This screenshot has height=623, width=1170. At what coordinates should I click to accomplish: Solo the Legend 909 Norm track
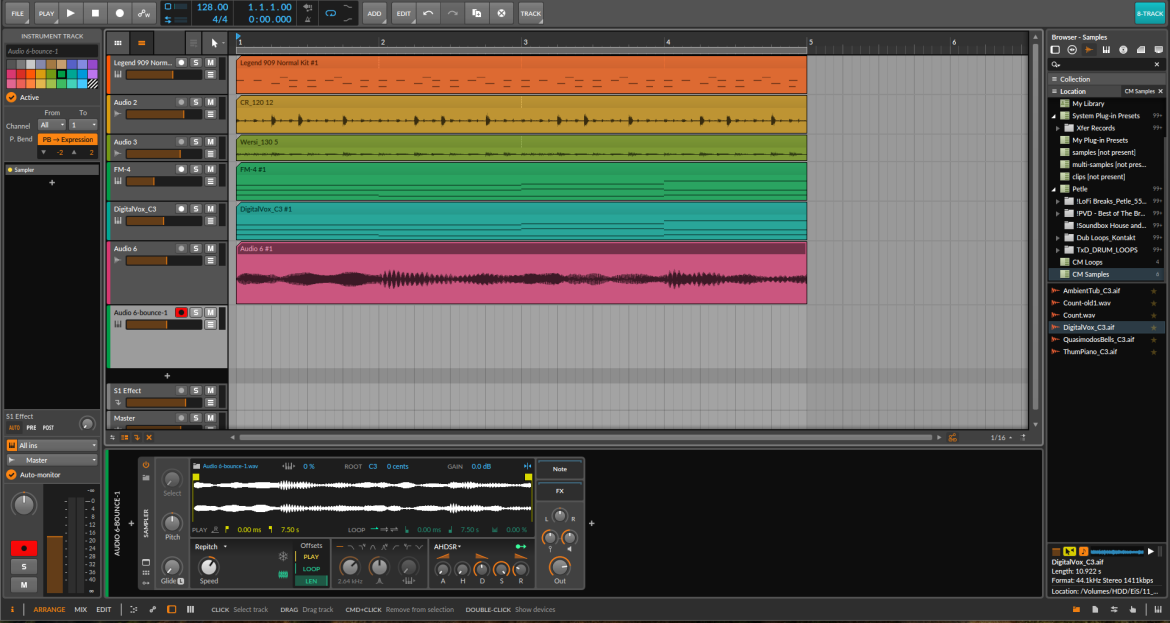pyautogui.click(x=195, y=63)
